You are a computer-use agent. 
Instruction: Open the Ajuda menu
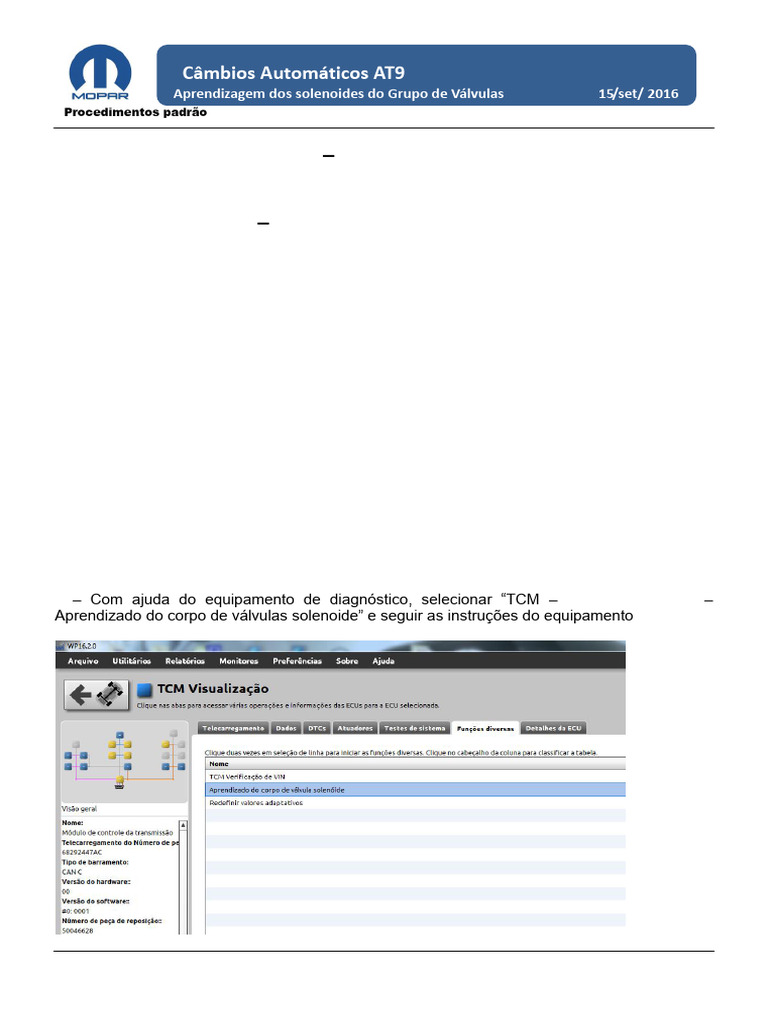(x=383, y=661)
